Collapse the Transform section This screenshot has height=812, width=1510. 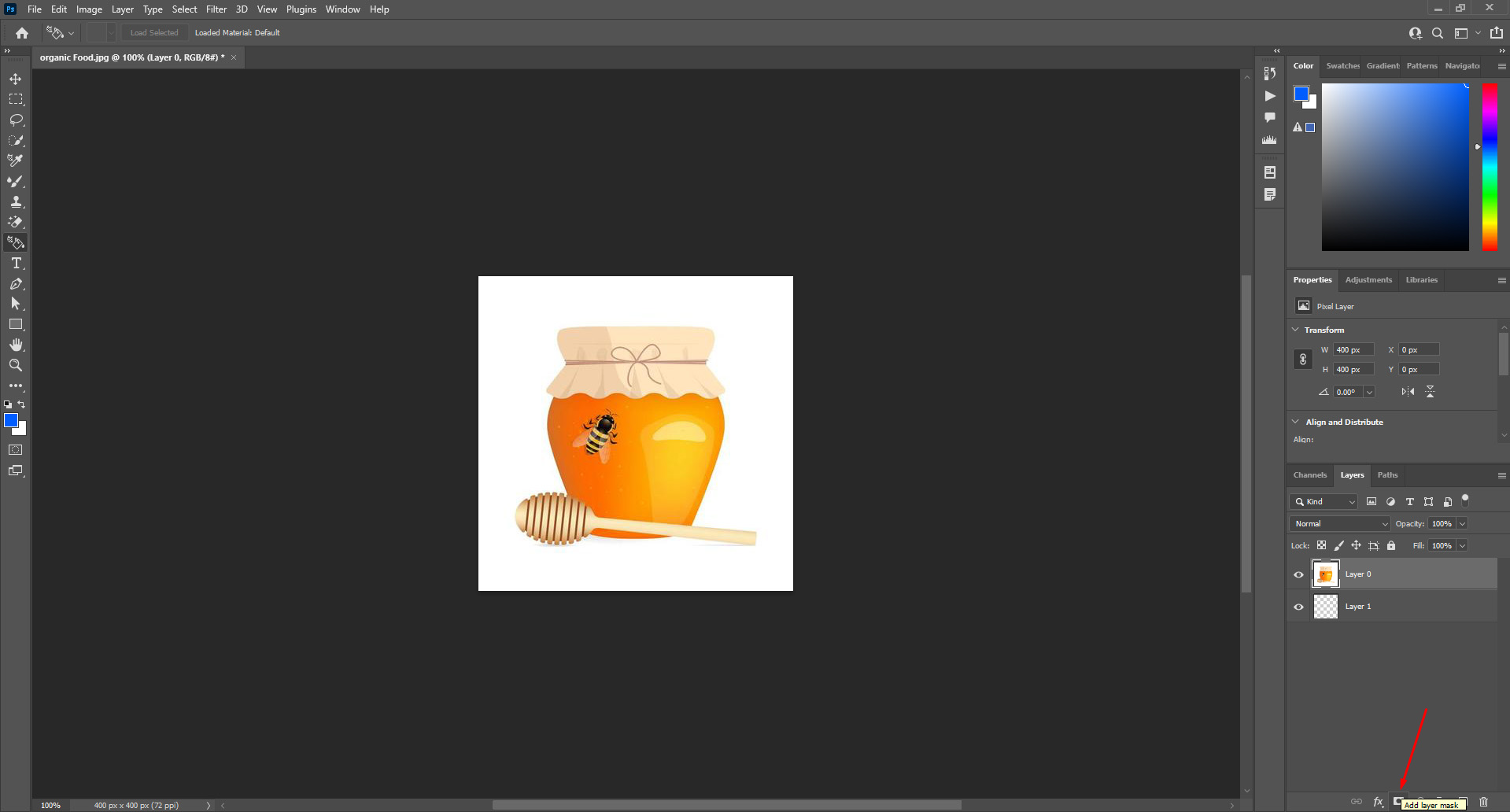[1296, 330]
